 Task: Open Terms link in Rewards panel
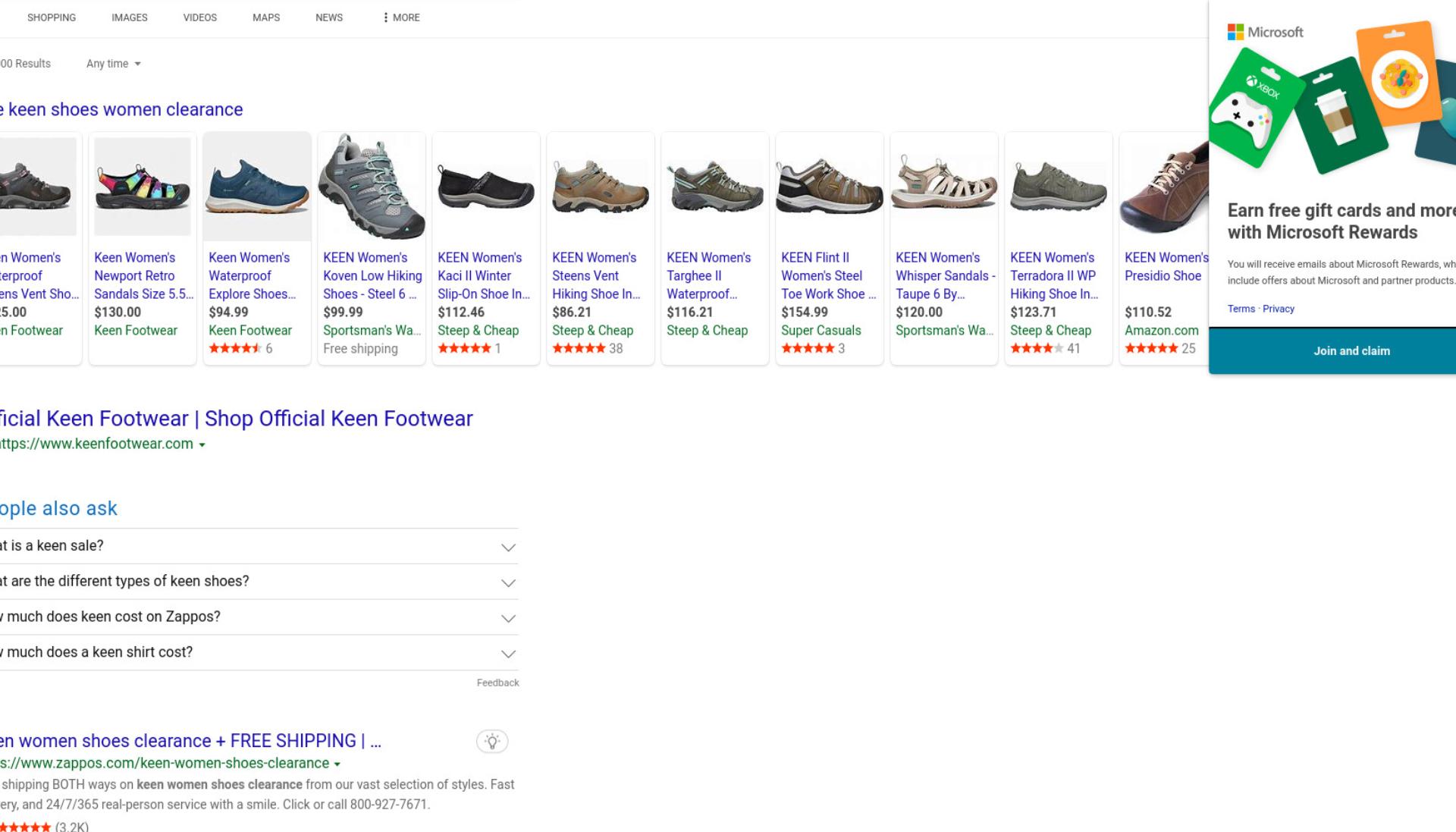(x=1241, y=309)
